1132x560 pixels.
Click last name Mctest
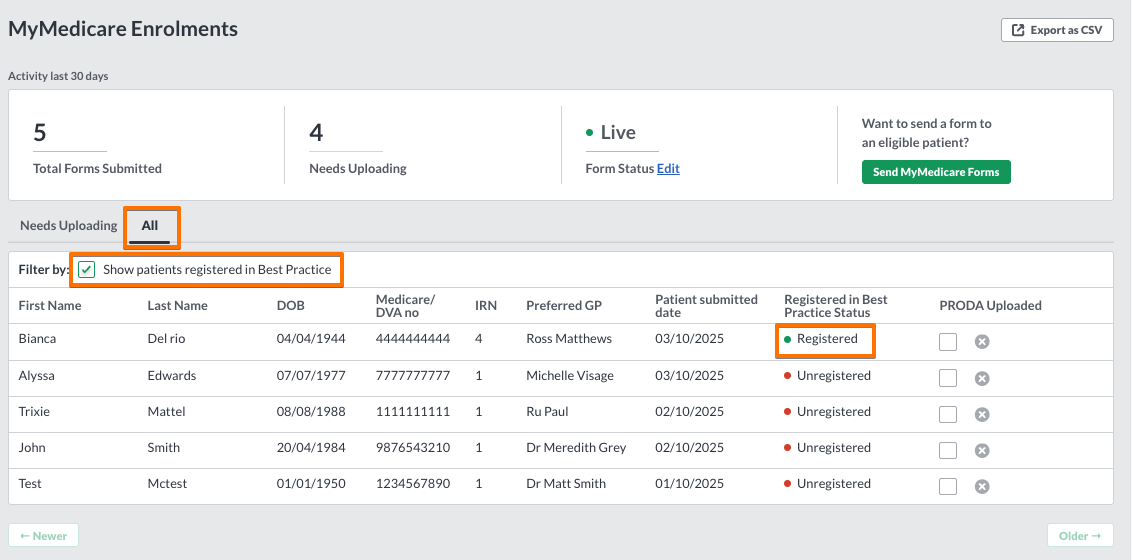(167, 484)
